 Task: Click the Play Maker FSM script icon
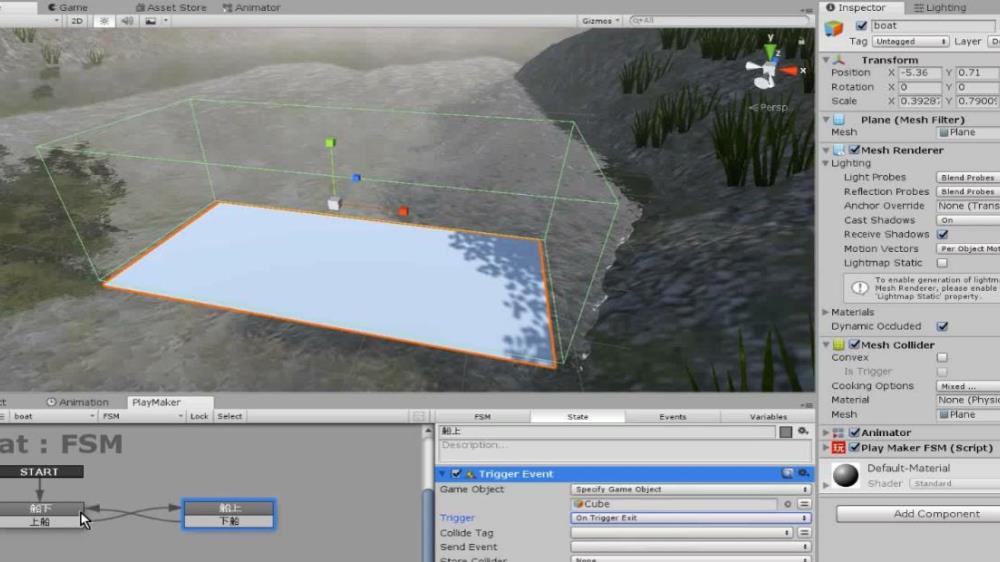click(839, 447)
